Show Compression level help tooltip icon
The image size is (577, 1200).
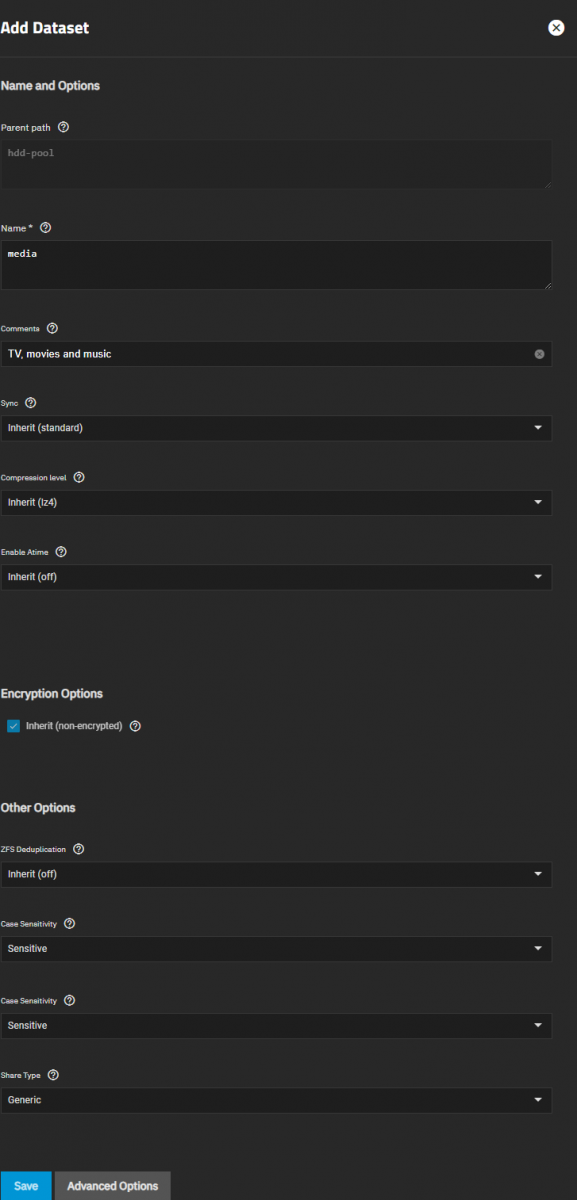(79, 477)
